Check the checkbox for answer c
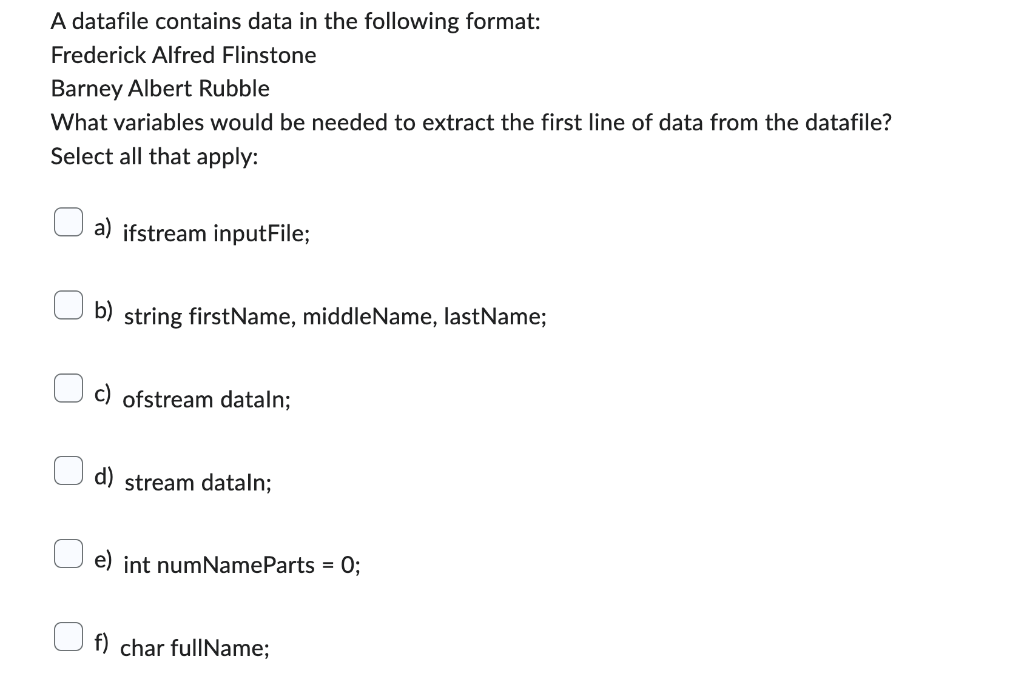The height and width of the screenshot is (696, 1024). click(x=68, y=387)
